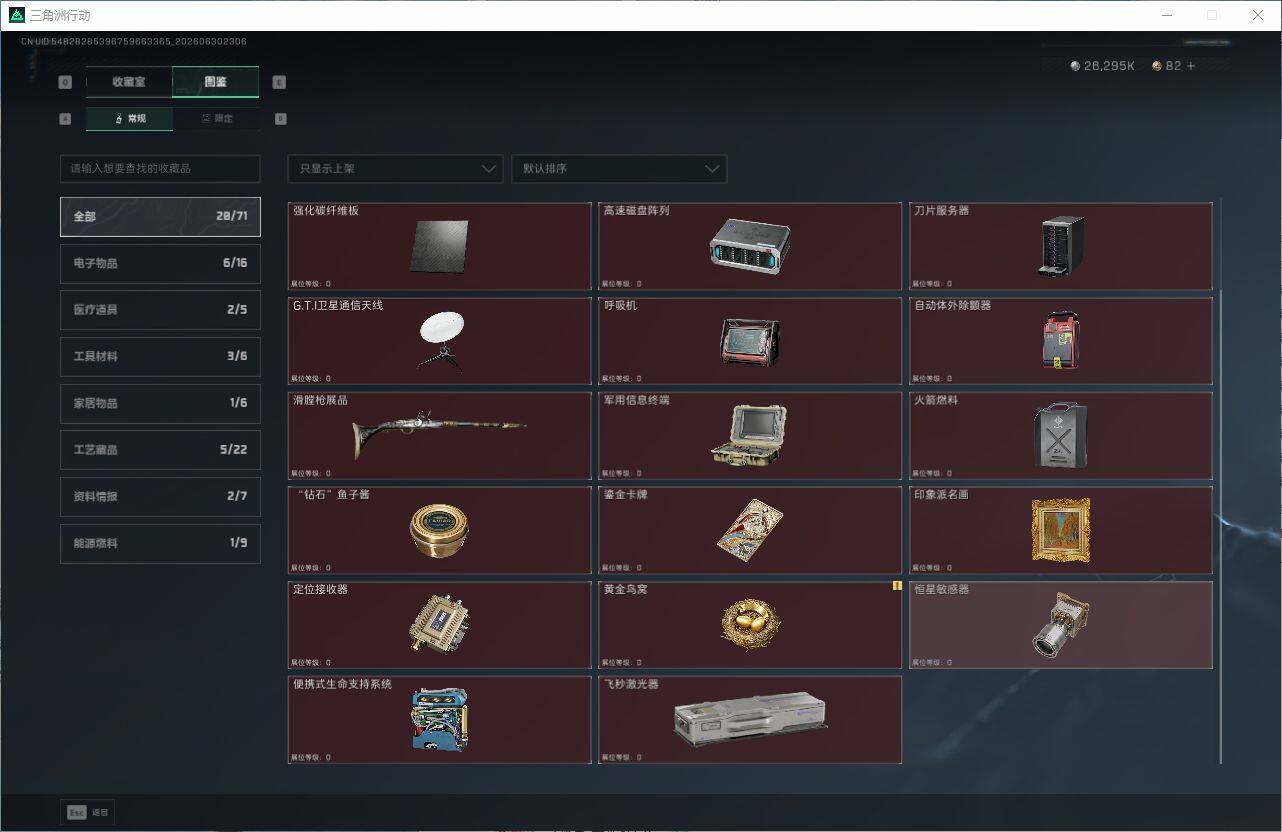Select the G.T.I卫星通信天线 satellite dish
The width and height of the screenshot is (1282, 832).
tap(439, 341)
